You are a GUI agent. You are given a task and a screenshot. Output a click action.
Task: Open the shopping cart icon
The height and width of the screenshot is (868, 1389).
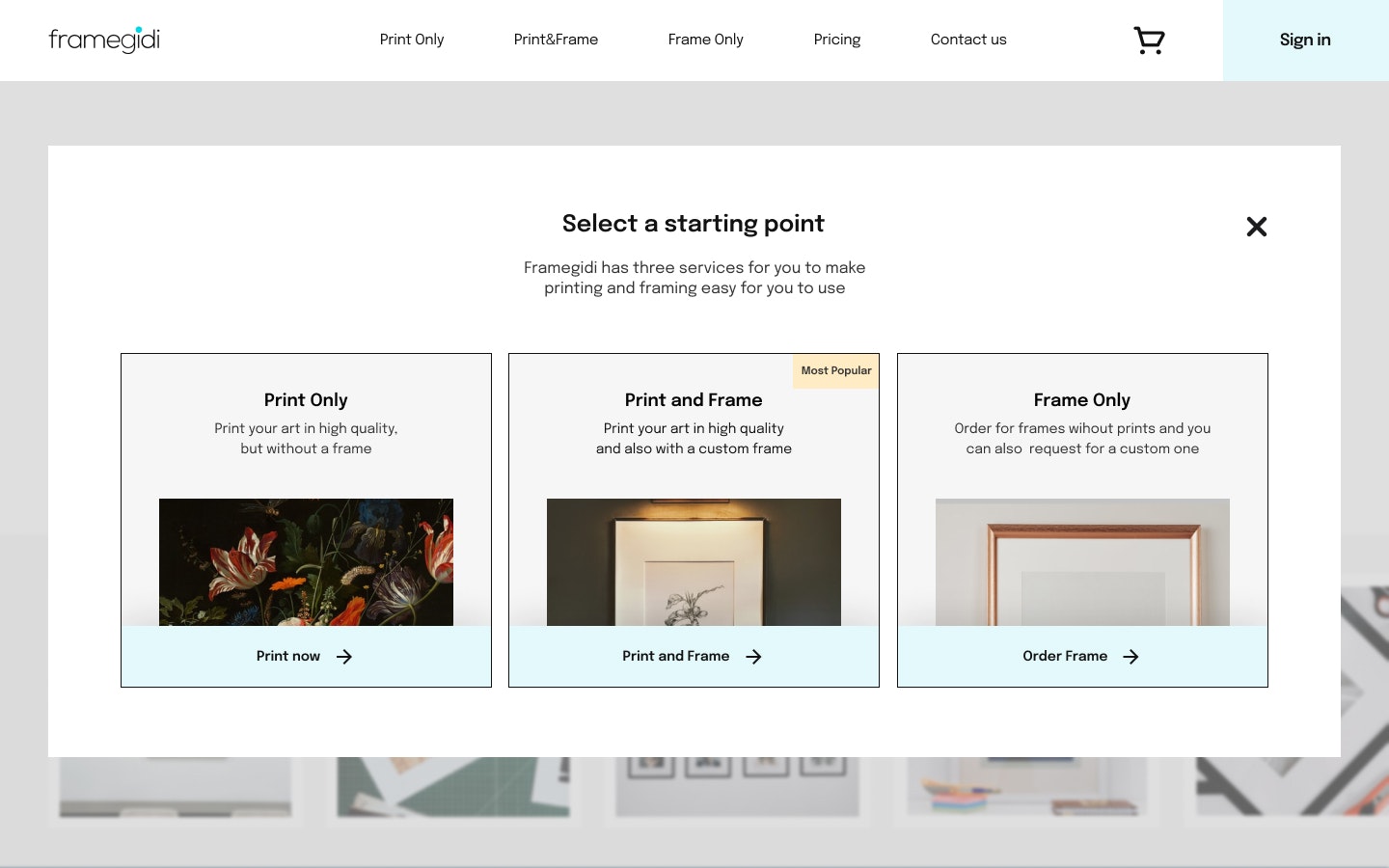1149,41
